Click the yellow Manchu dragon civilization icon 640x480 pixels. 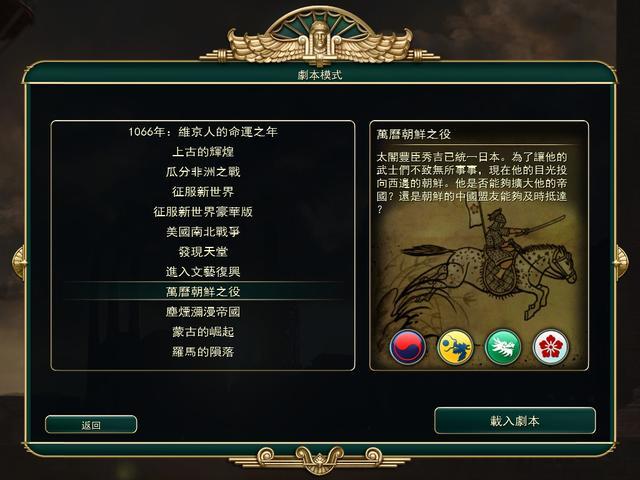point(455,347)
